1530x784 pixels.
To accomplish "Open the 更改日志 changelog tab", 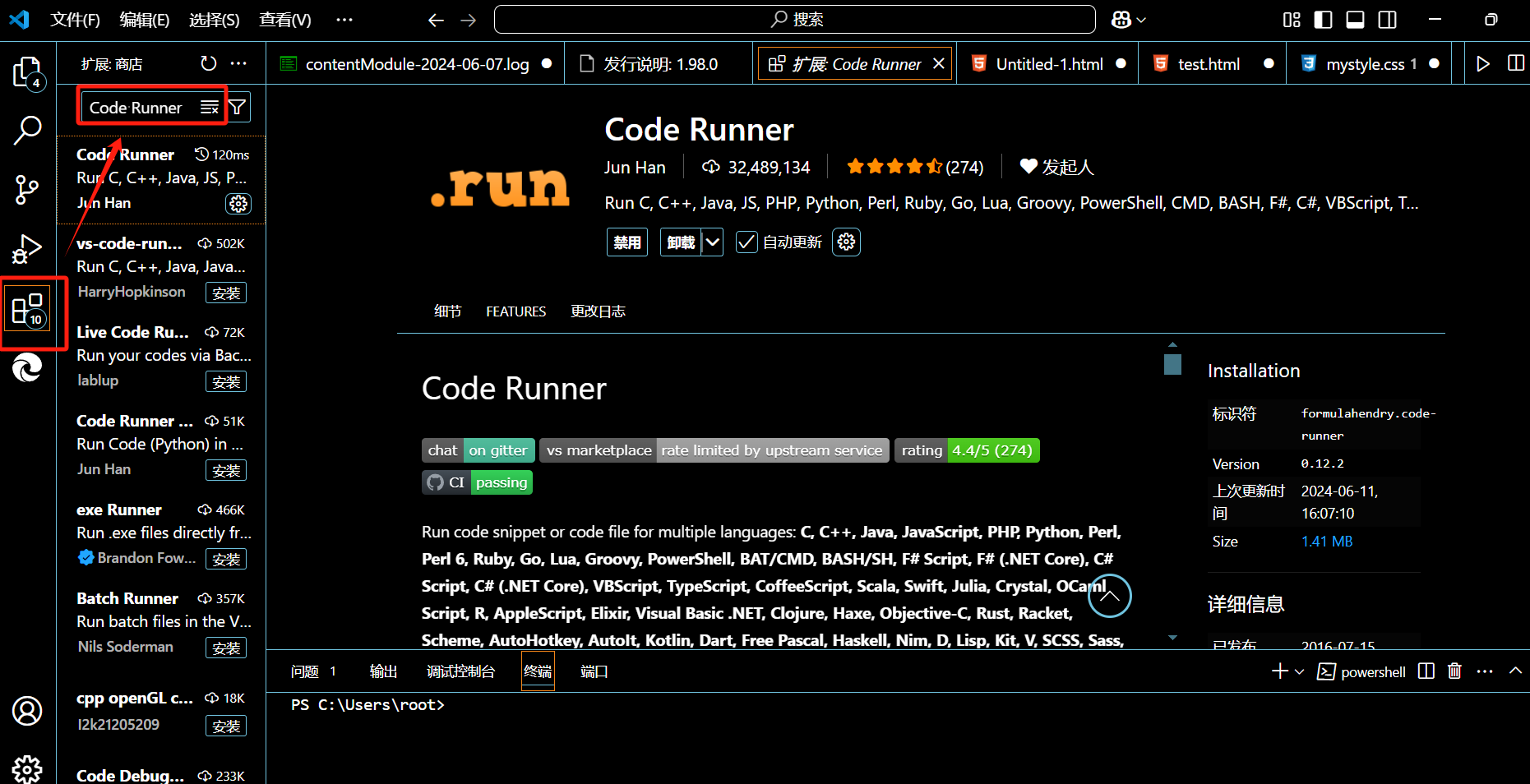I will tap(599, 311).
